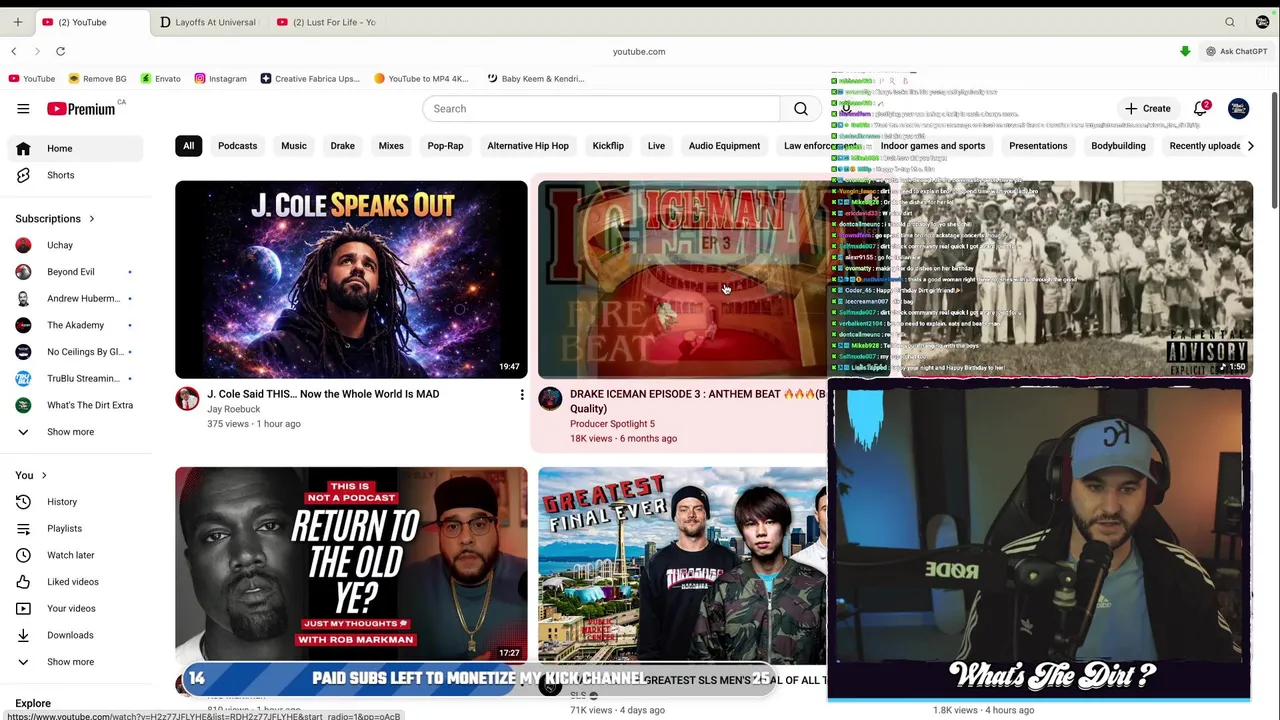Select the Drake filter chip
This screenshot has width=1280, height=720.
coord(342,146)
